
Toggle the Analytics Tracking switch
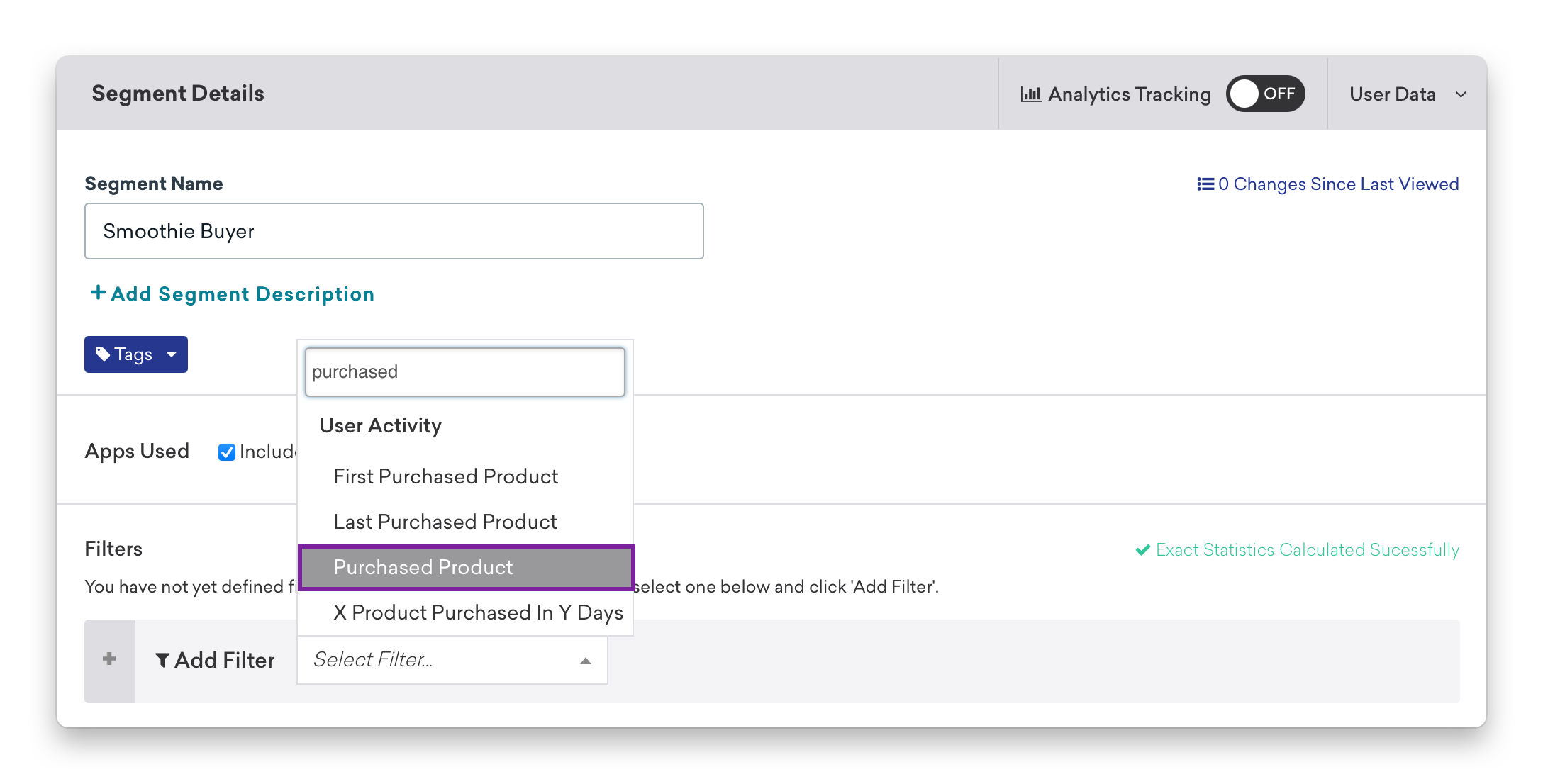[1265, 94]
